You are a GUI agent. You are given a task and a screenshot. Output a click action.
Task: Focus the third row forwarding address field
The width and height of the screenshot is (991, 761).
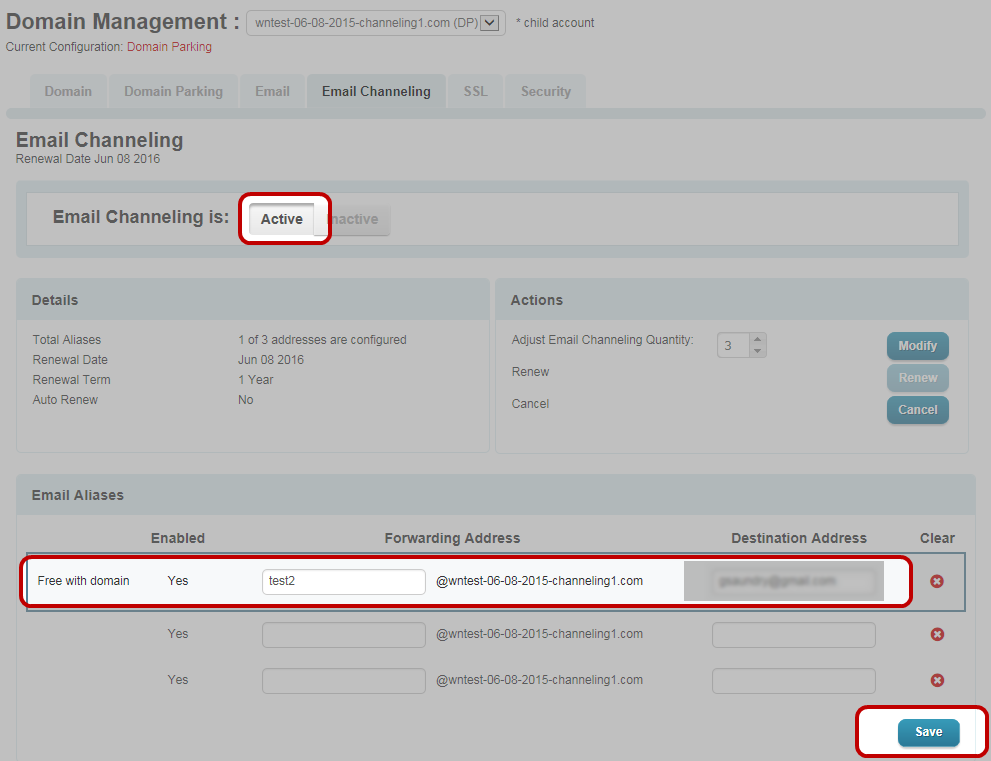click(343, 680)
